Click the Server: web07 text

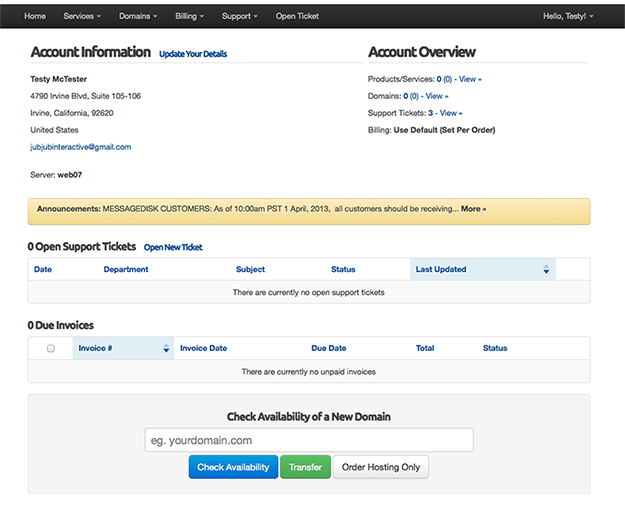[x=56, y=175]
